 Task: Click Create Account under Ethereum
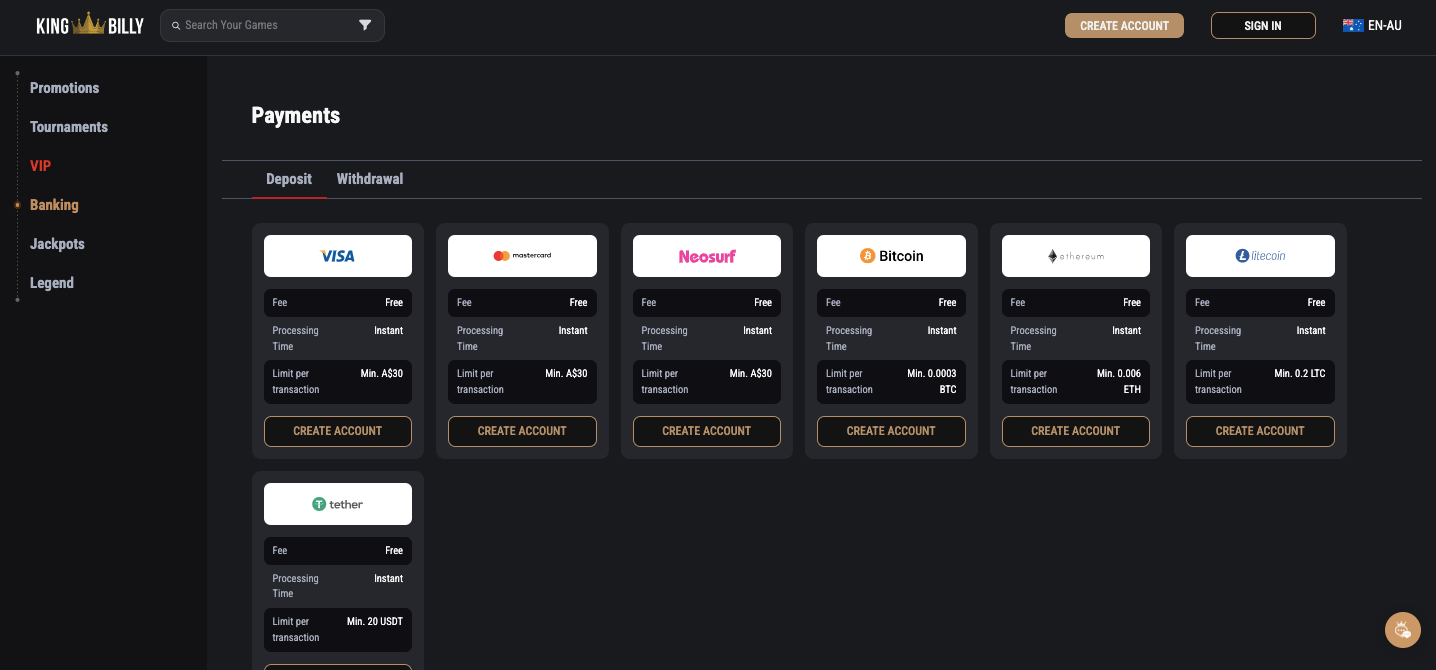[x=1076, y=431]
